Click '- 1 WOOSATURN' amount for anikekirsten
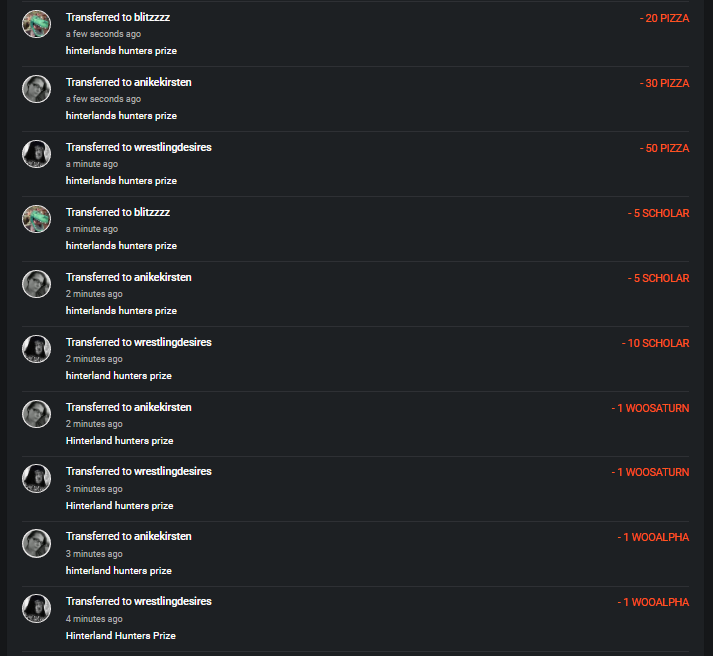Image resolution: width=713 pixels, height=656 pixels. 650,408
